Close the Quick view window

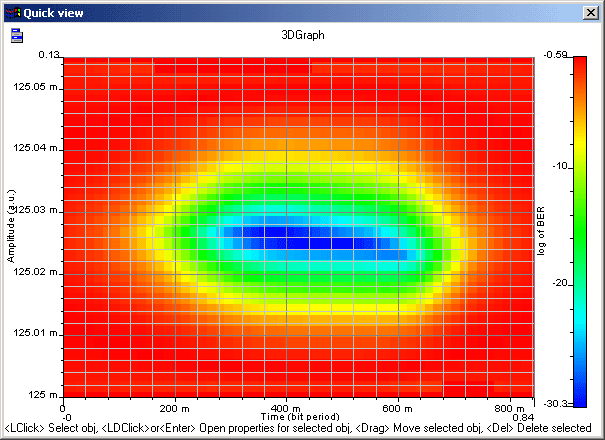[x=591, y=12]
